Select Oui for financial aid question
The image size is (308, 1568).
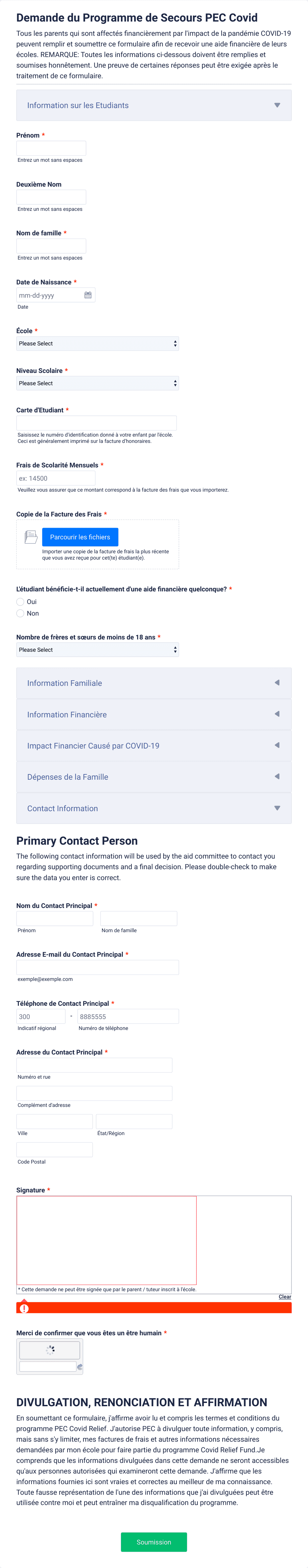(20, 601)
